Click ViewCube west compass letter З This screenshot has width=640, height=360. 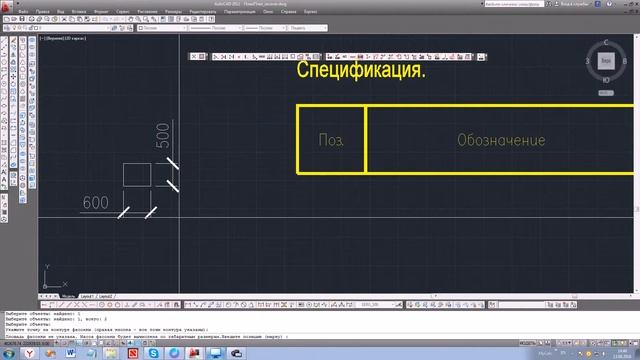click(x=588, y=61)
